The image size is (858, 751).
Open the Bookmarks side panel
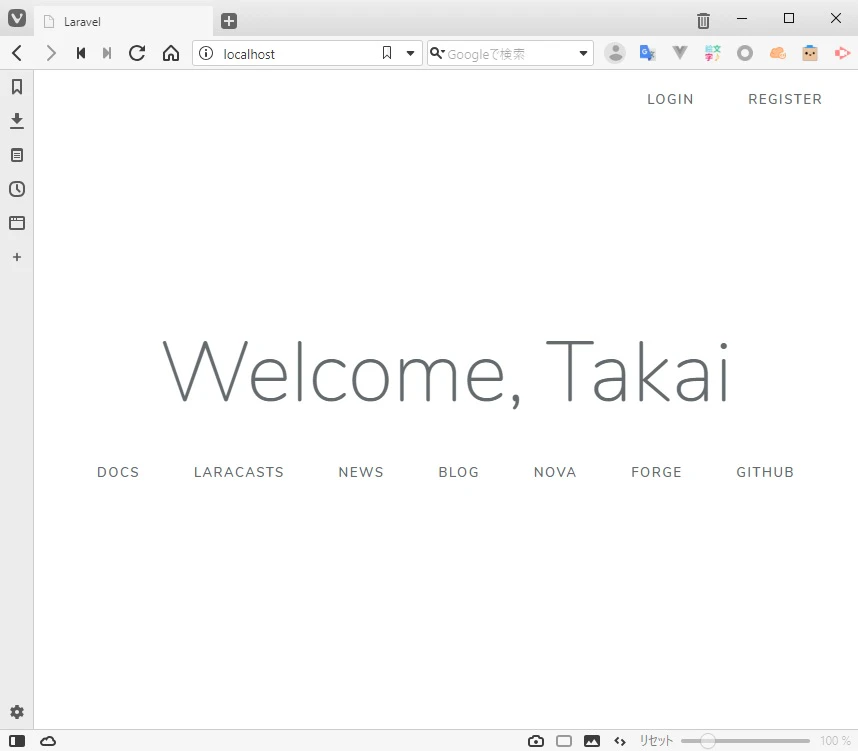coord(17,86)
